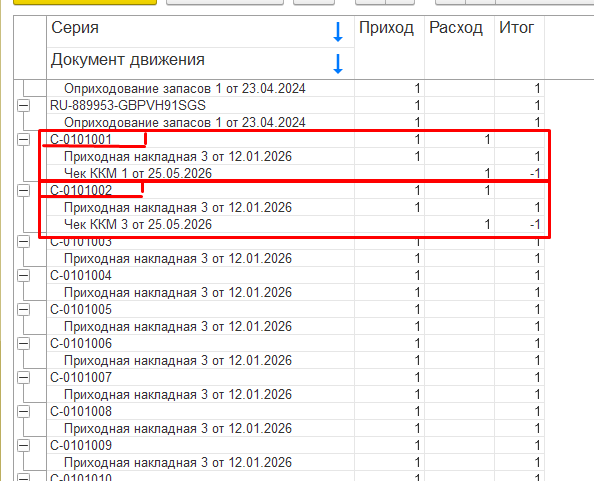Collapse the C-0101005 series group
594x481 pixels.
[x=23, y=309]
